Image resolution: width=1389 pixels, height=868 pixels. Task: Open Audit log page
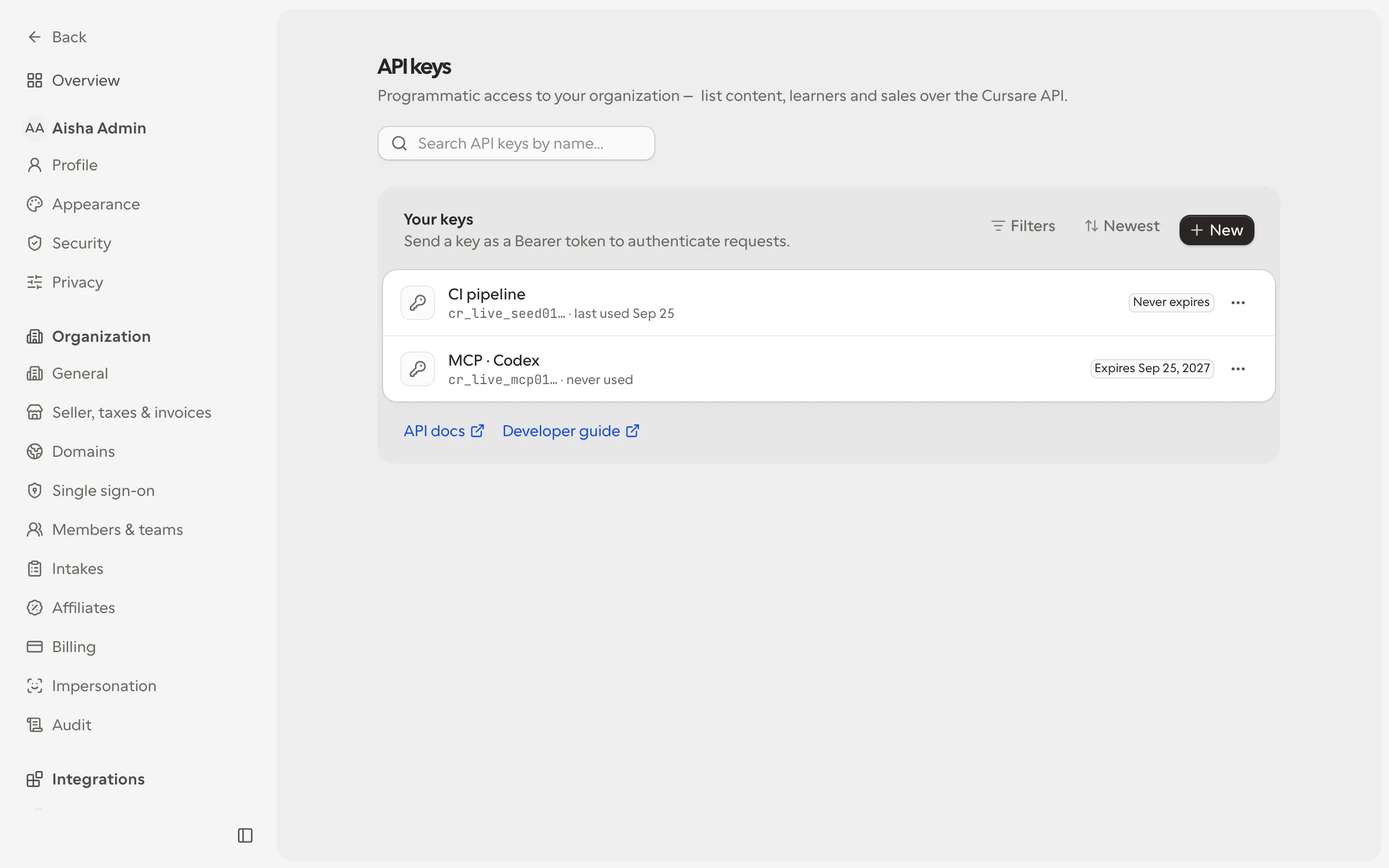(59, 725)
